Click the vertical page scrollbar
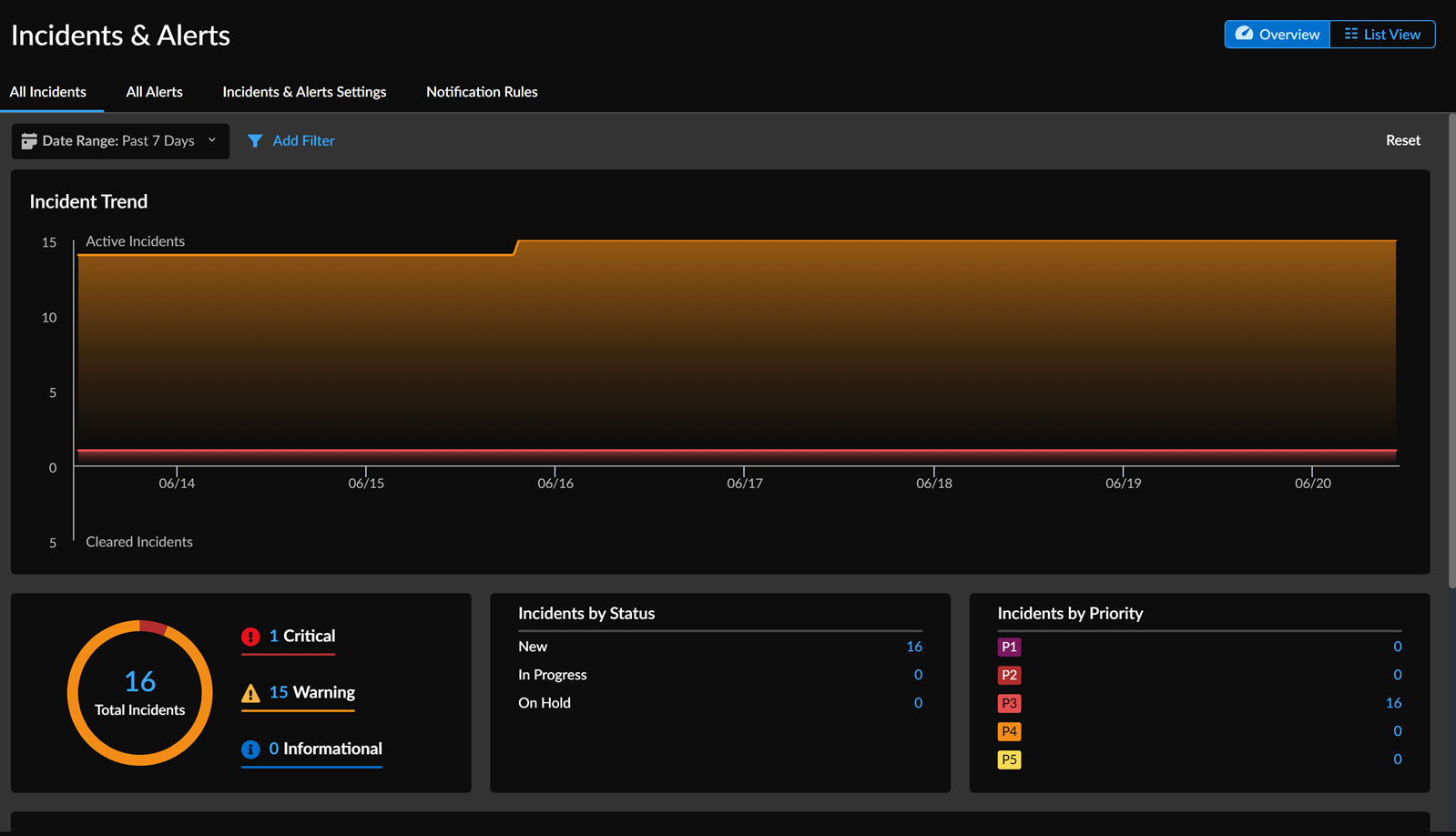The height and width of the screenshot is (836, 1456). pyautogui.click(x=1451, y=351)
